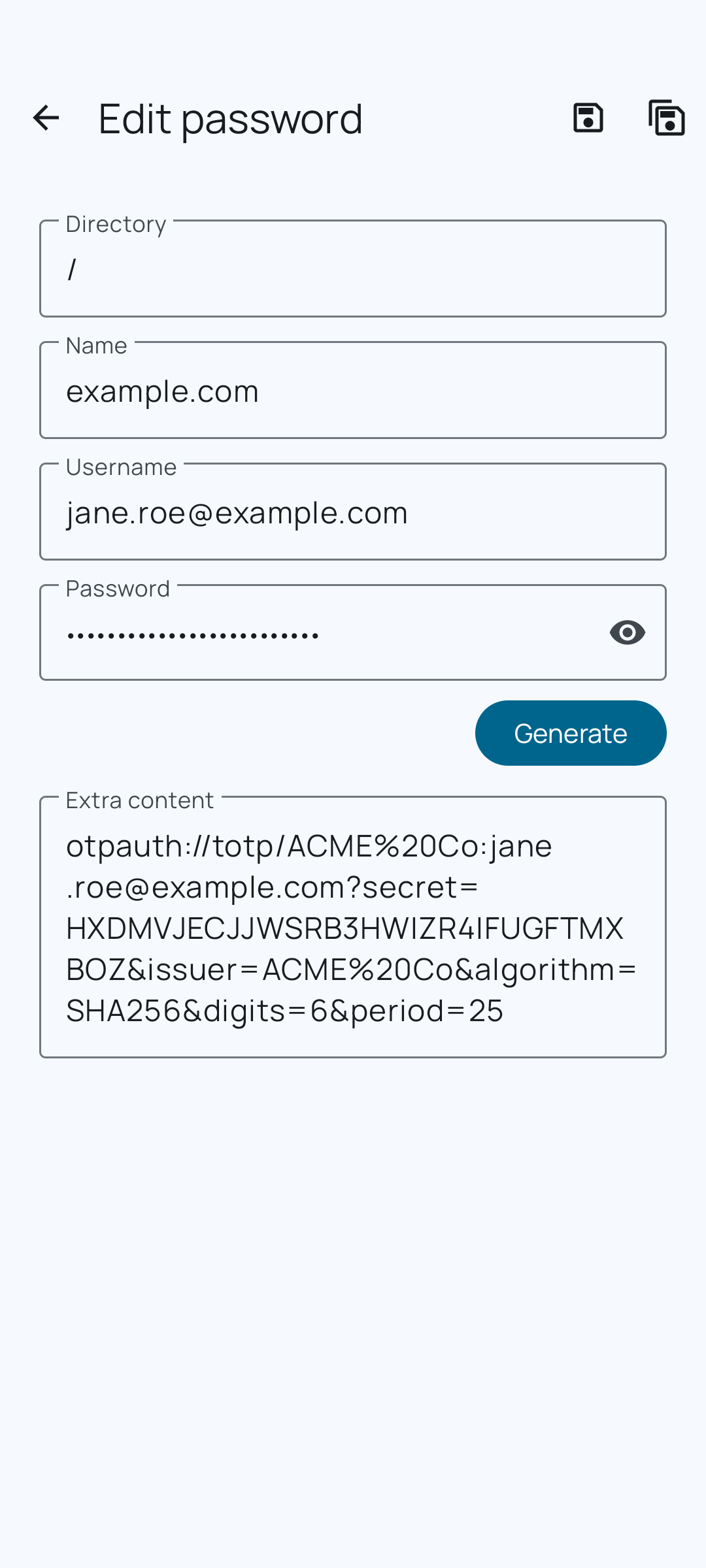Click the "Name" field label
The height and width of the screenshot is (1568, 706).
coord(96,346)
